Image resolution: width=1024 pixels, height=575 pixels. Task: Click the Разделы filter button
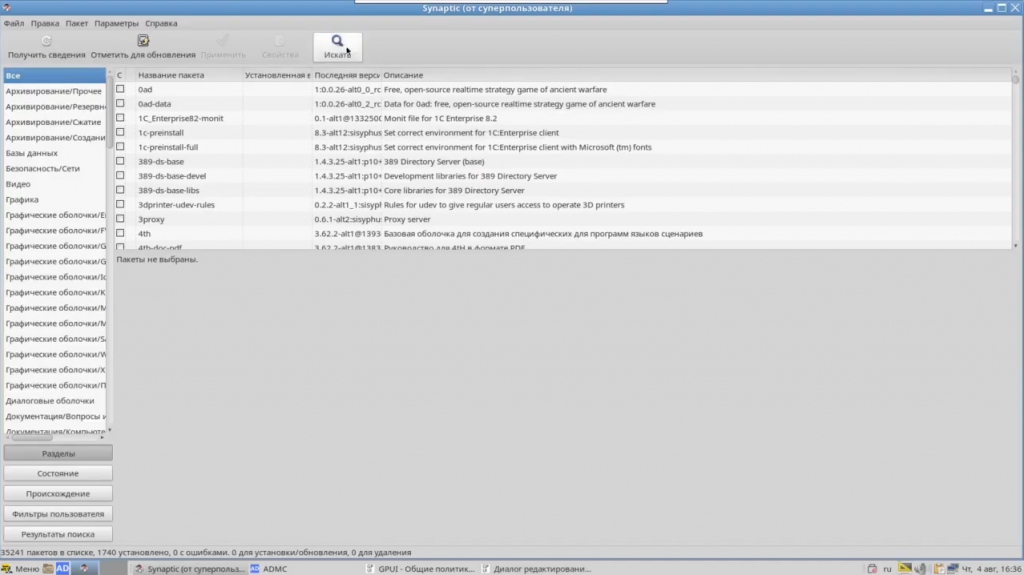pyautogui.click(x=58, y=453)
